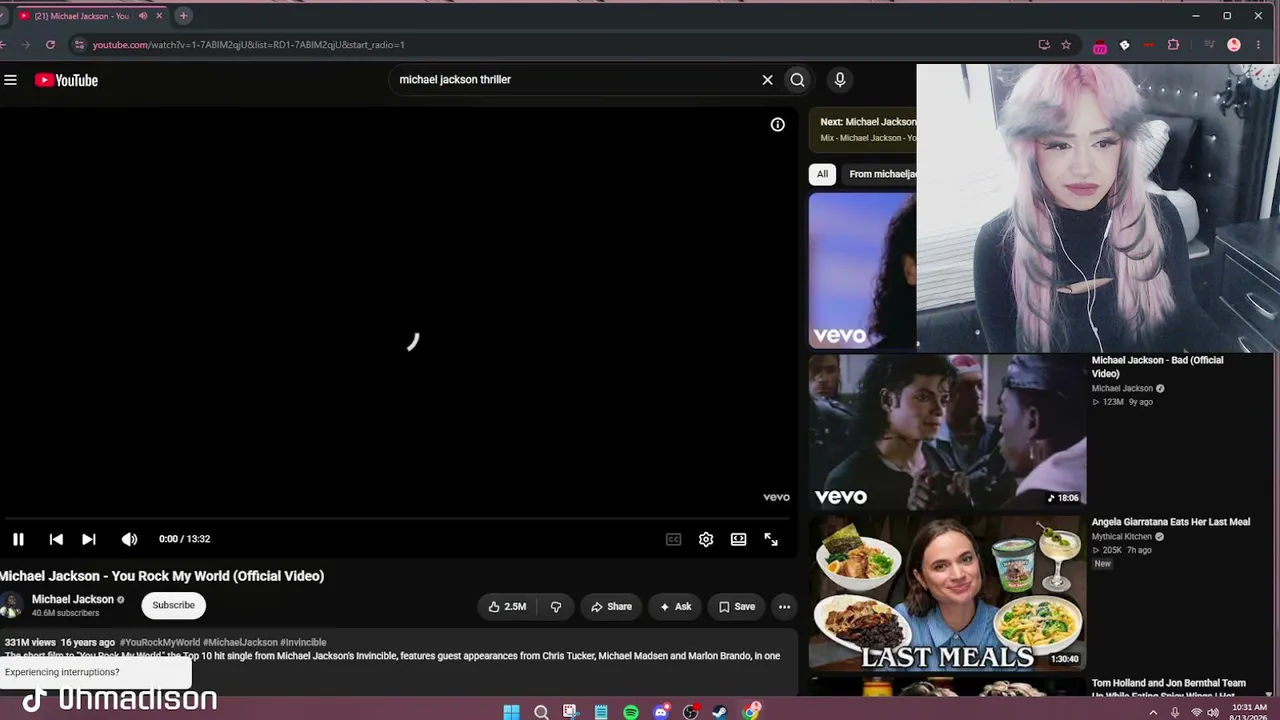This screenshot has height=720, width=1280.
Task: Toggle closed captions on the video
Action: click(x=674, y=539)
